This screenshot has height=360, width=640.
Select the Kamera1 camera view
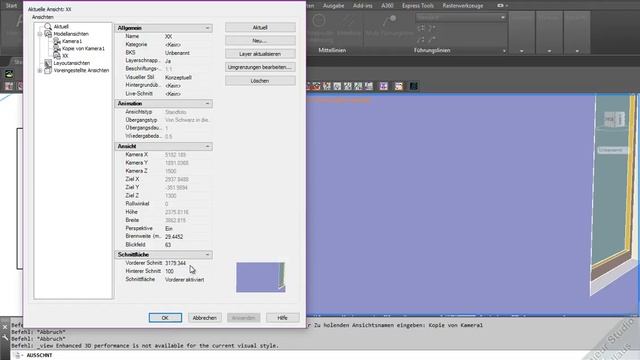[72, 41]
